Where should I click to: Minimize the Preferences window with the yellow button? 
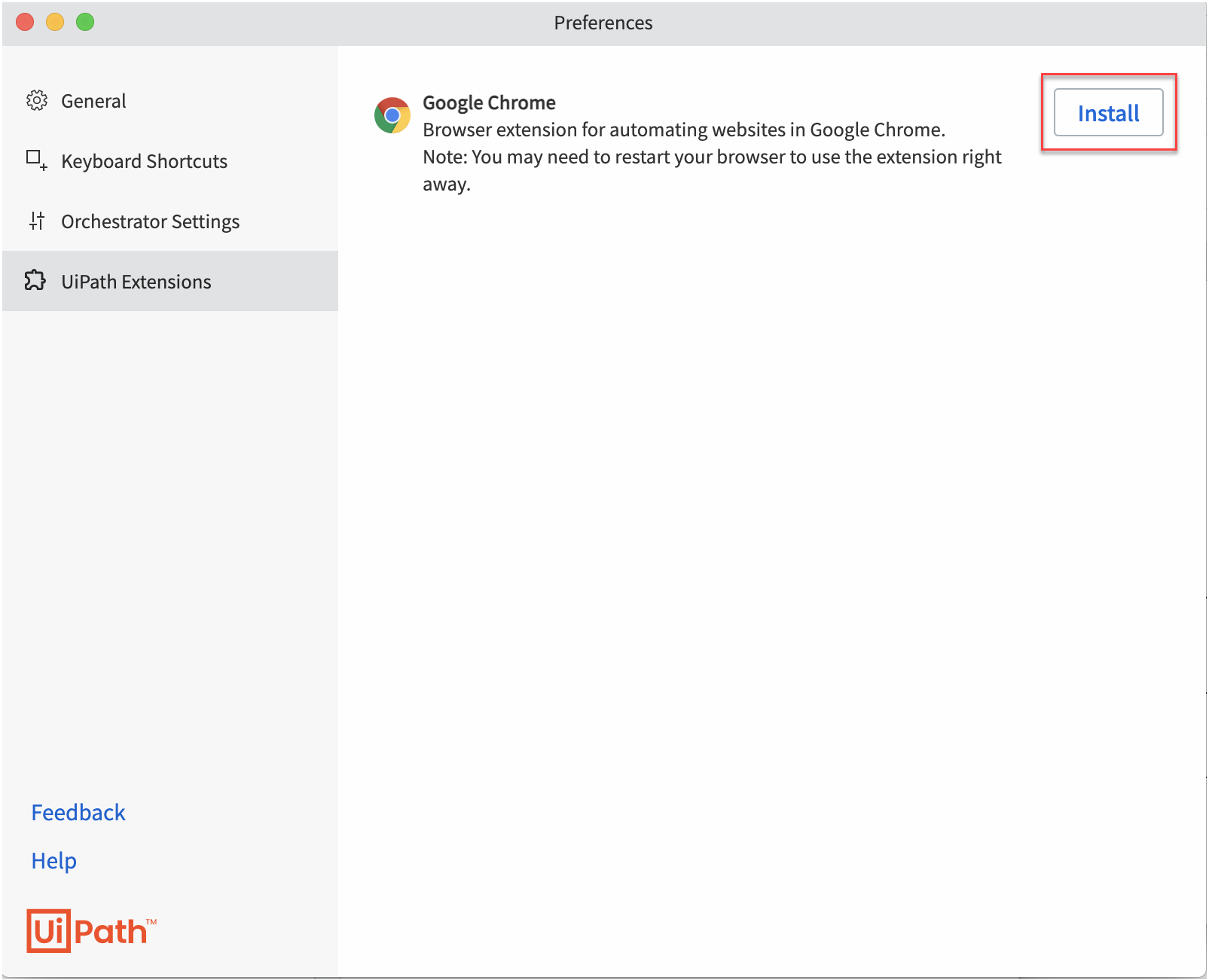(55, 22)
